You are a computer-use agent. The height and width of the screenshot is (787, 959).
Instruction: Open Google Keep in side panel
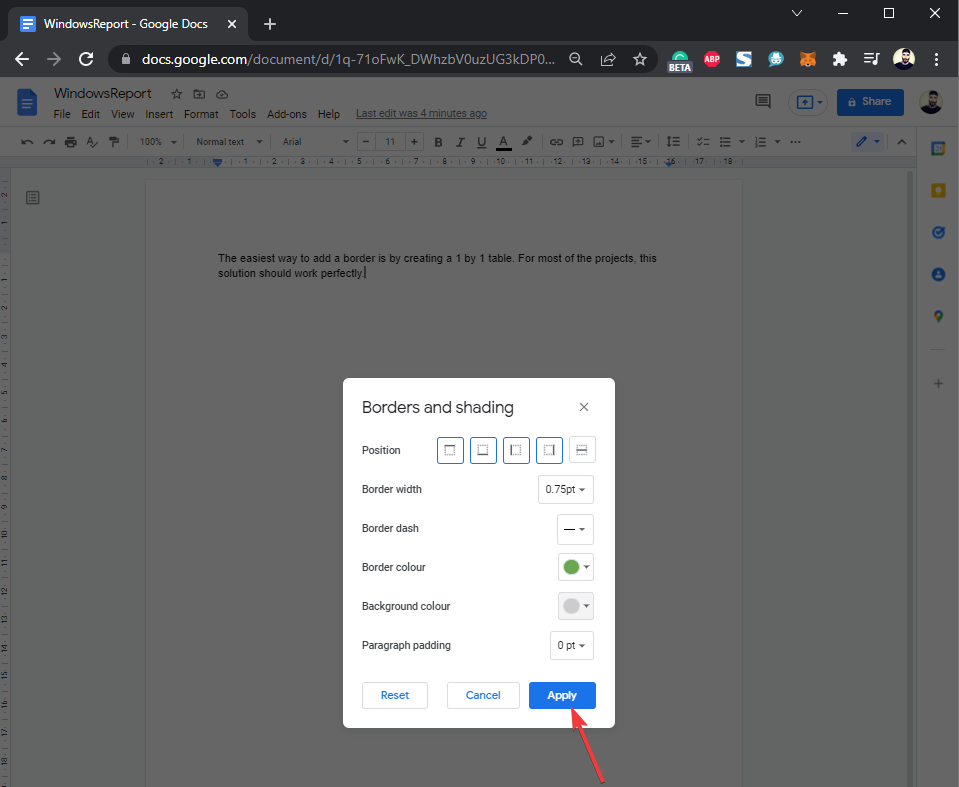click(938, 191)
